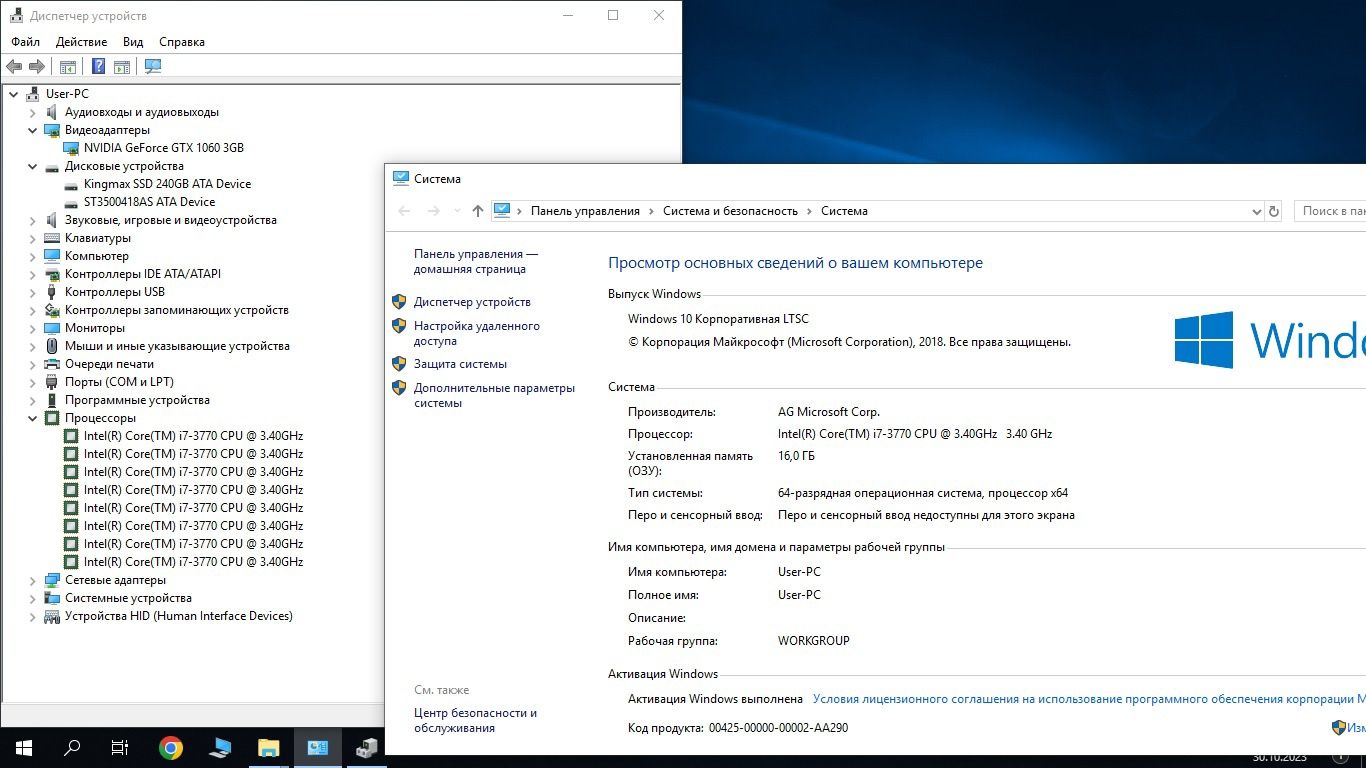Viewport: 1366px width, 768px height.
Task: Click Система и безопасность breadcrumb segment
Action: click(730, 211)
